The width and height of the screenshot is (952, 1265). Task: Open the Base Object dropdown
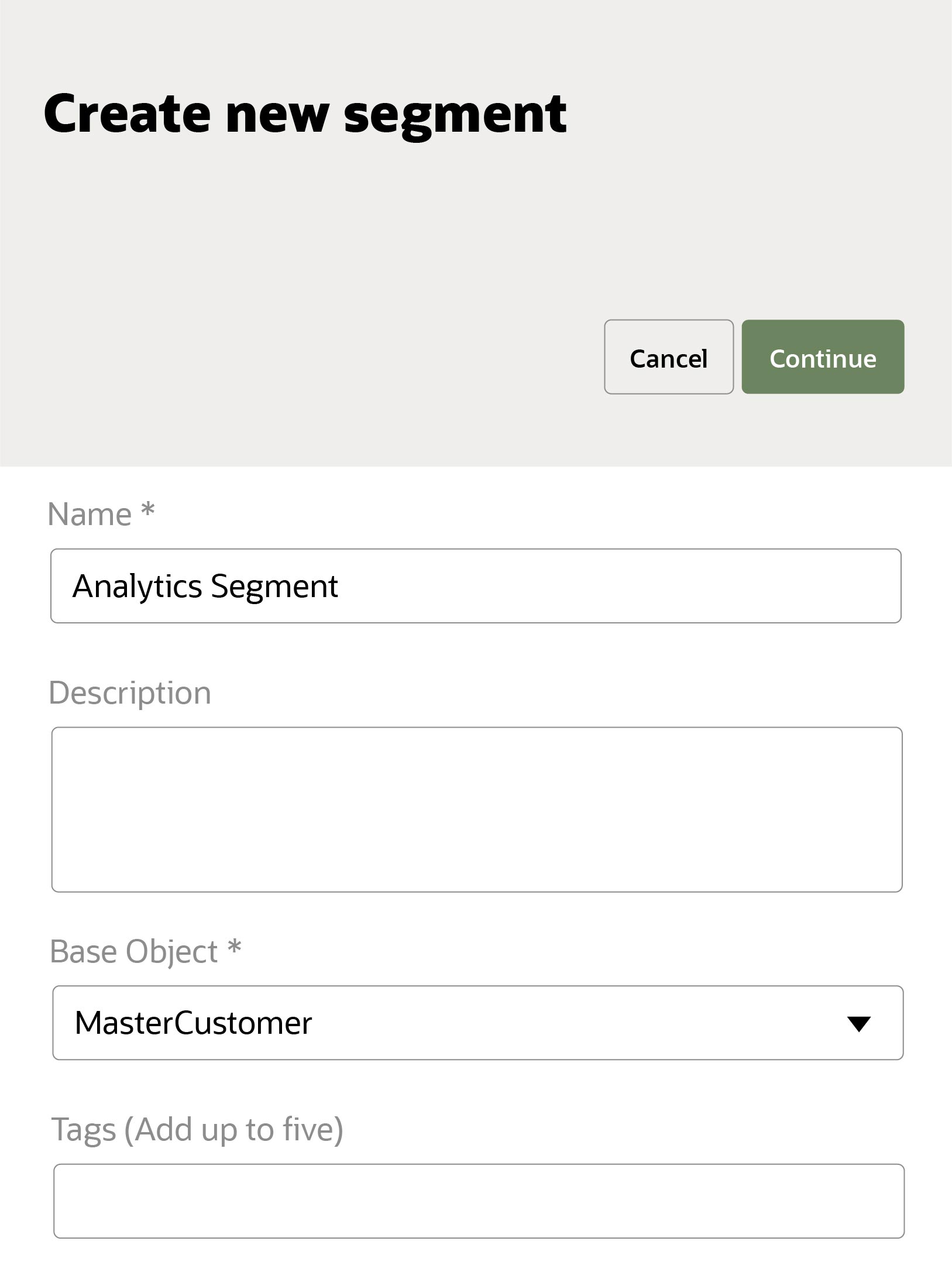click(477, 1023)
